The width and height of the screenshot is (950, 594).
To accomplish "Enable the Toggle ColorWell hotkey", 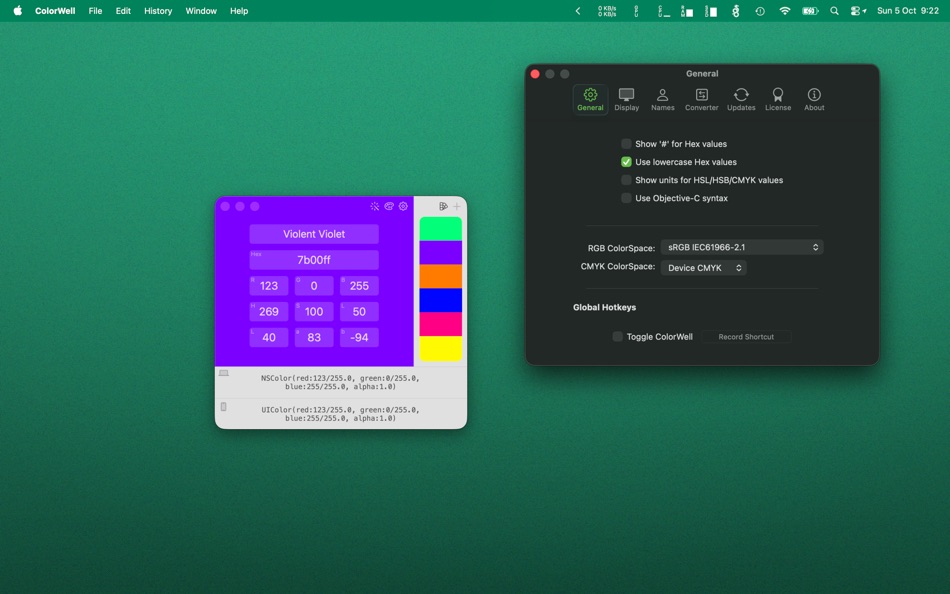I will click(618, 337).
